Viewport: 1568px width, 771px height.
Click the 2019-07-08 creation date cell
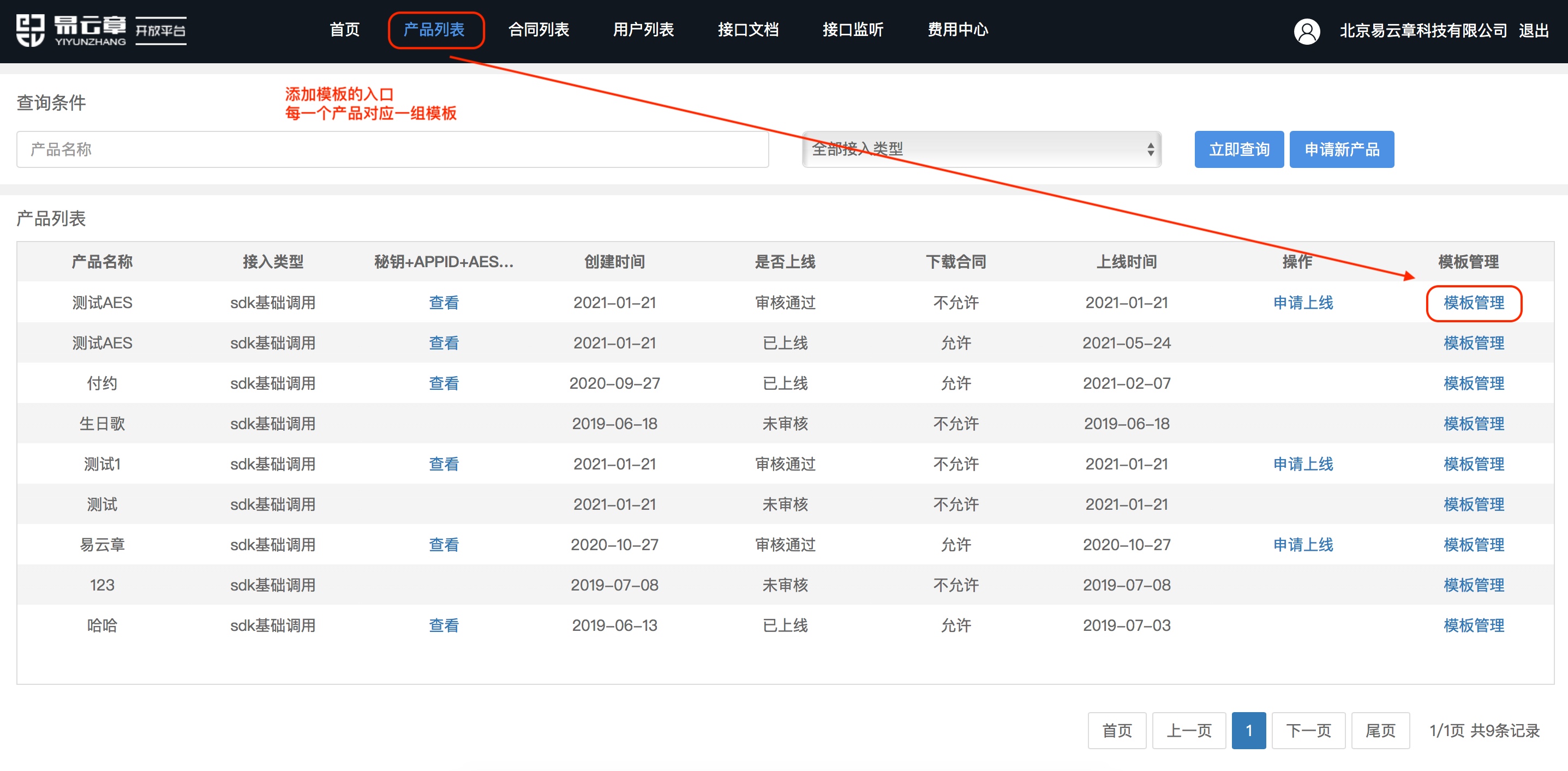click(x=614, y=585)
